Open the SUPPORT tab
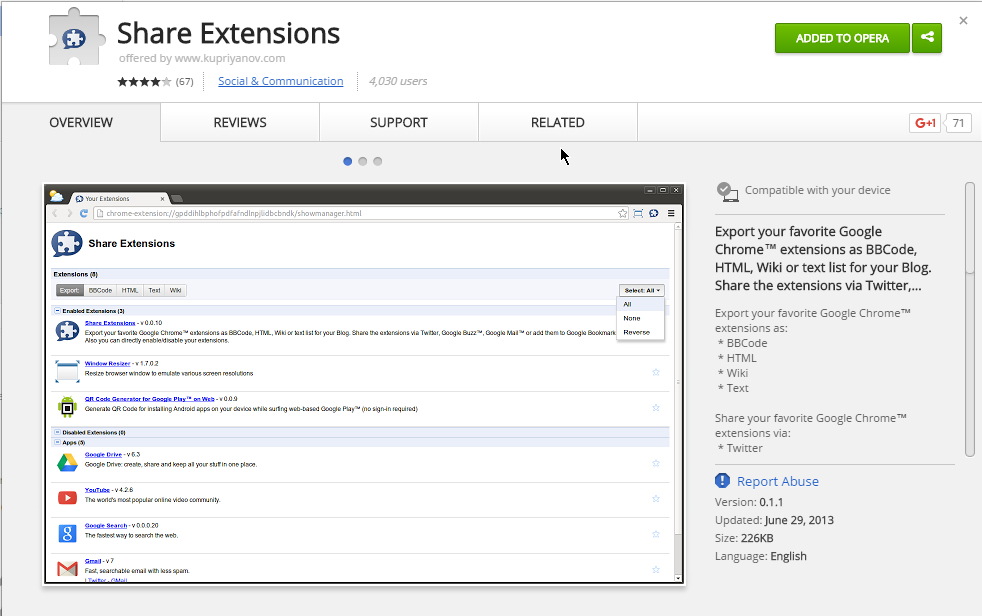This screenshot has width=982, height=616. 399,123
